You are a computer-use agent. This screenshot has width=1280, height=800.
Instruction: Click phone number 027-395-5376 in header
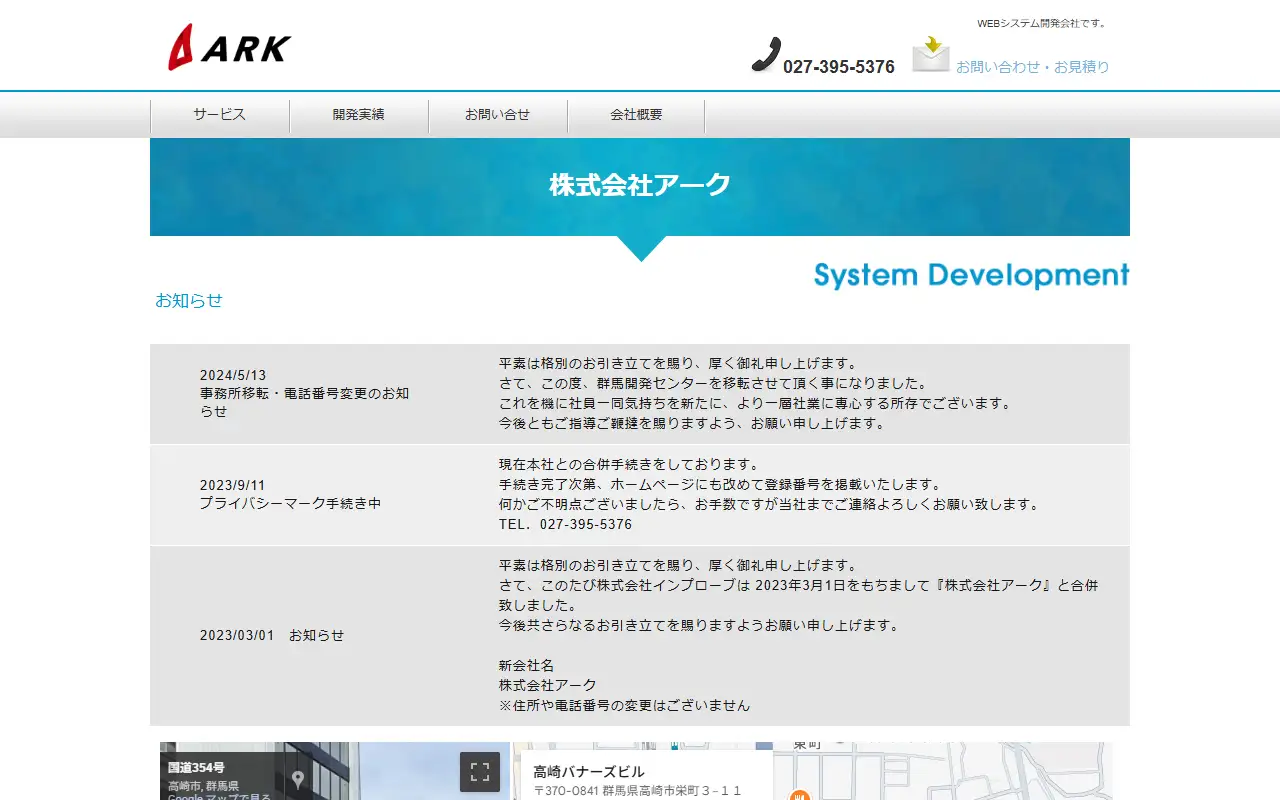click(839, 67)
